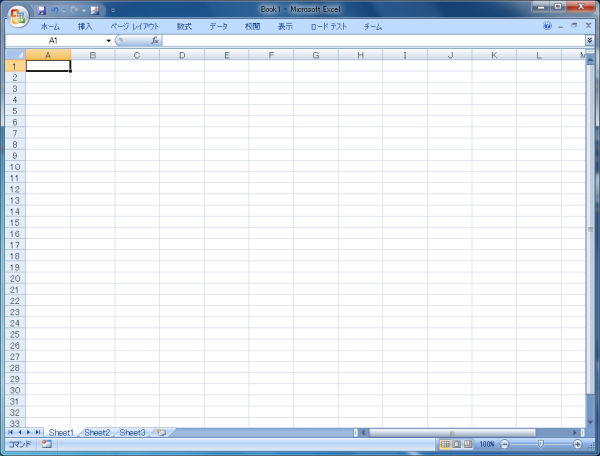Switch to Normal view button
Viewport: 600px width, 456px height.
click(x=445, y=444)
